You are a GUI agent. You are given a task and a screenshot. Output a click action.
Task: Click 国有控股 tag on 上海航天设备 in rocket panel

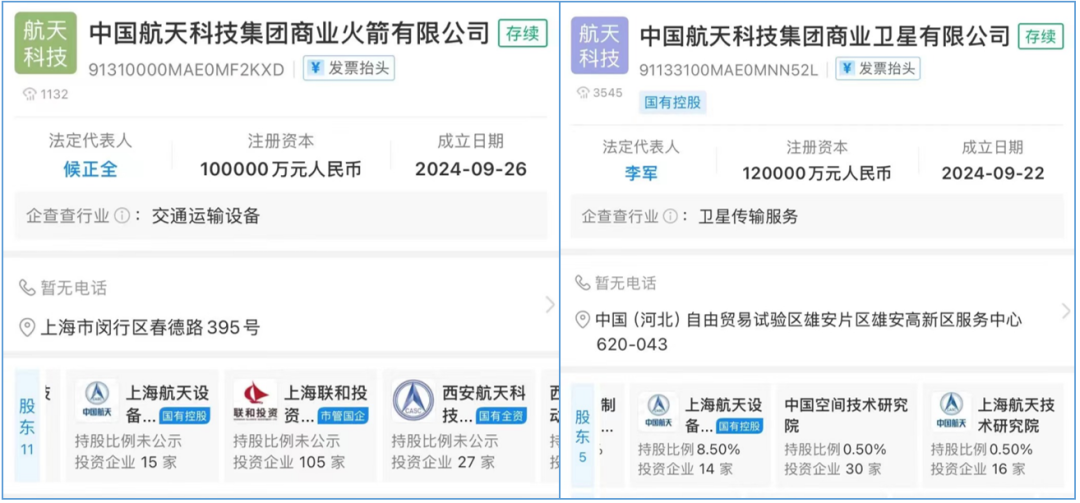(x=185, y=416)
